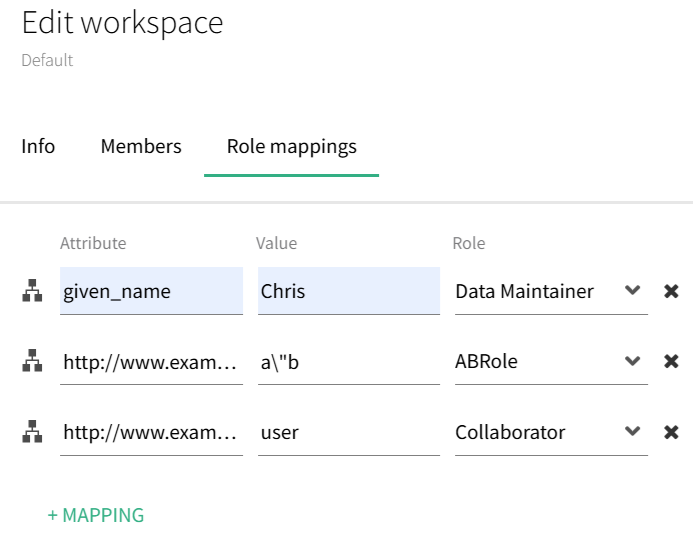Edit the a\"b value field

coord(349,362)
